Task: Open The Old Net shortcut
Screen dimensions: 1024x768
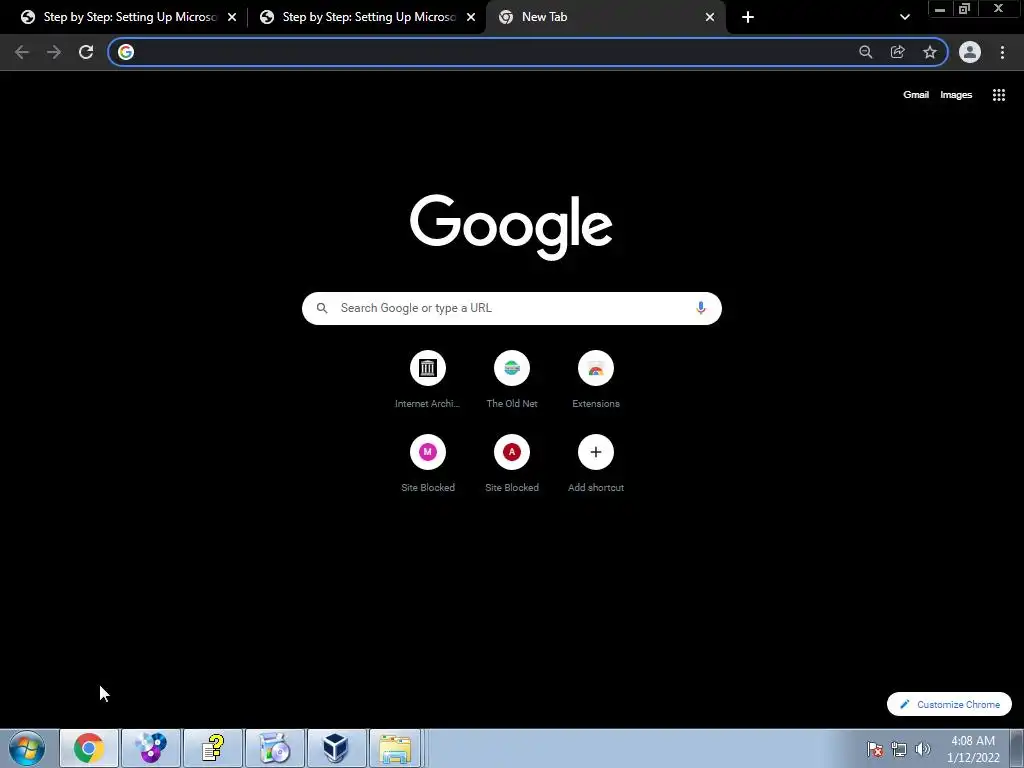Action: [x=512, y=380]
